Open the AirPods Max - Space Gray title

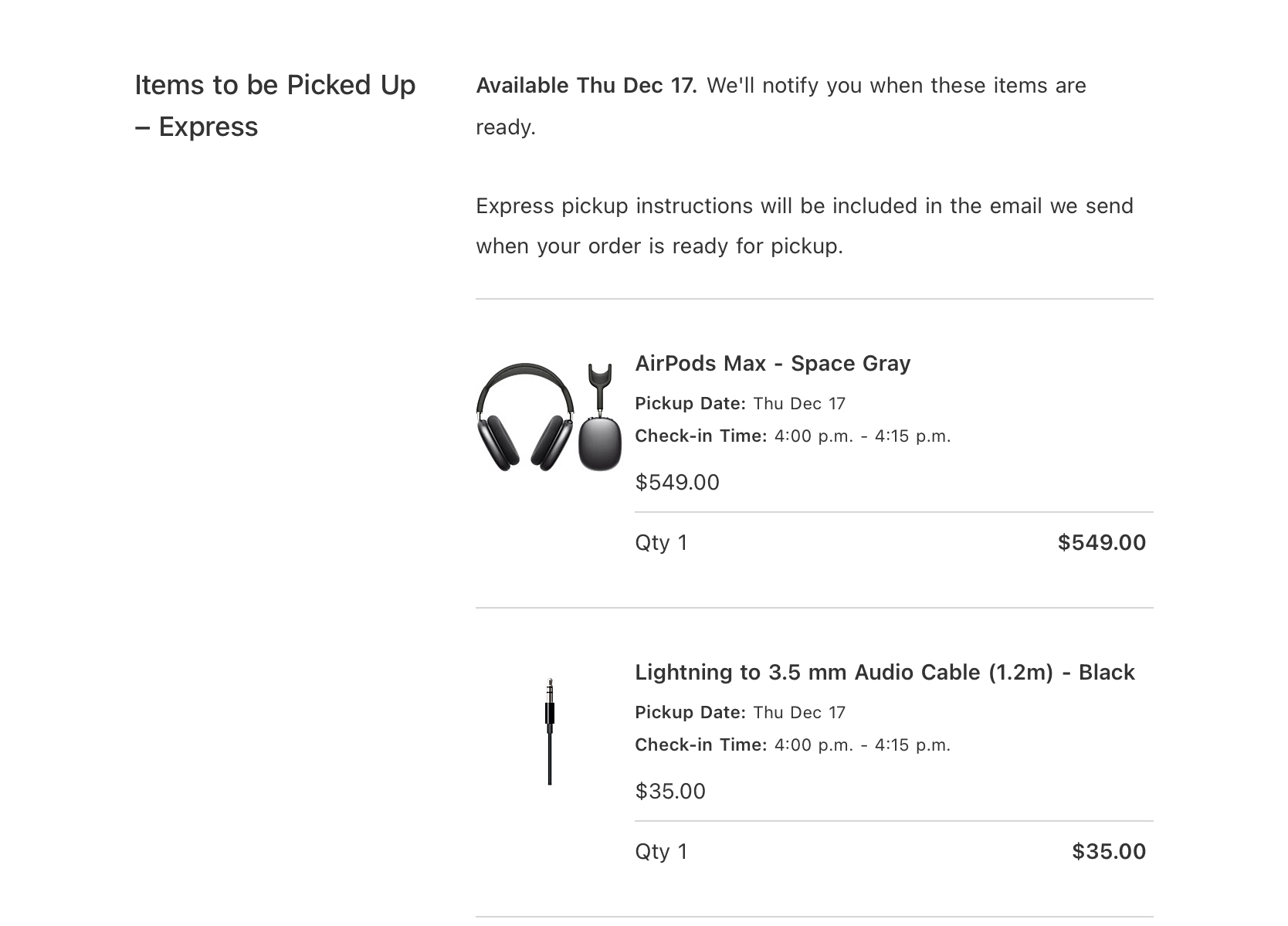(x=772, y=363)
